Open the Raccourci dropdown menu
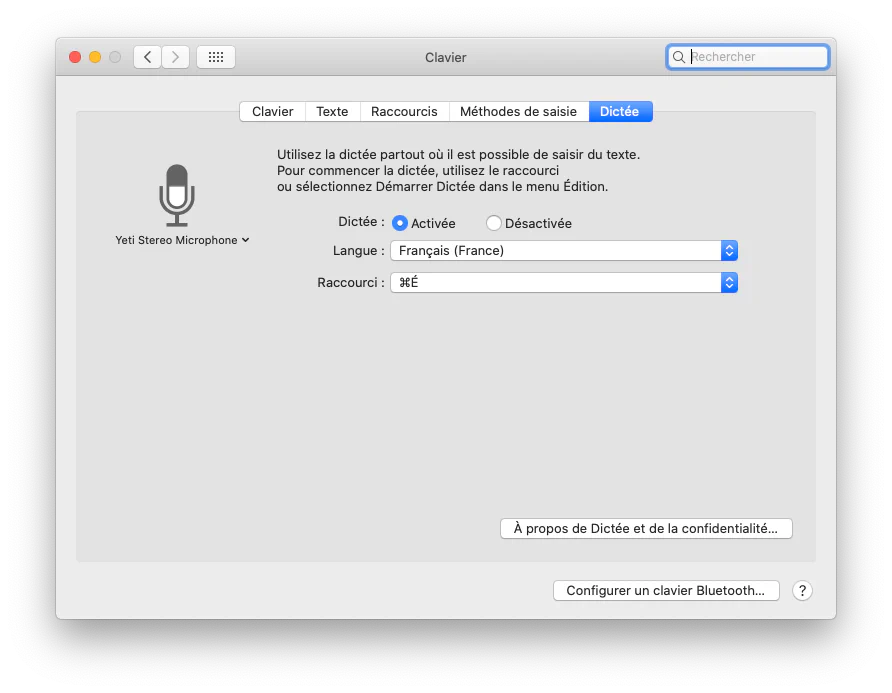The height and width of the screenshot is (693, 892). (563, 283)
